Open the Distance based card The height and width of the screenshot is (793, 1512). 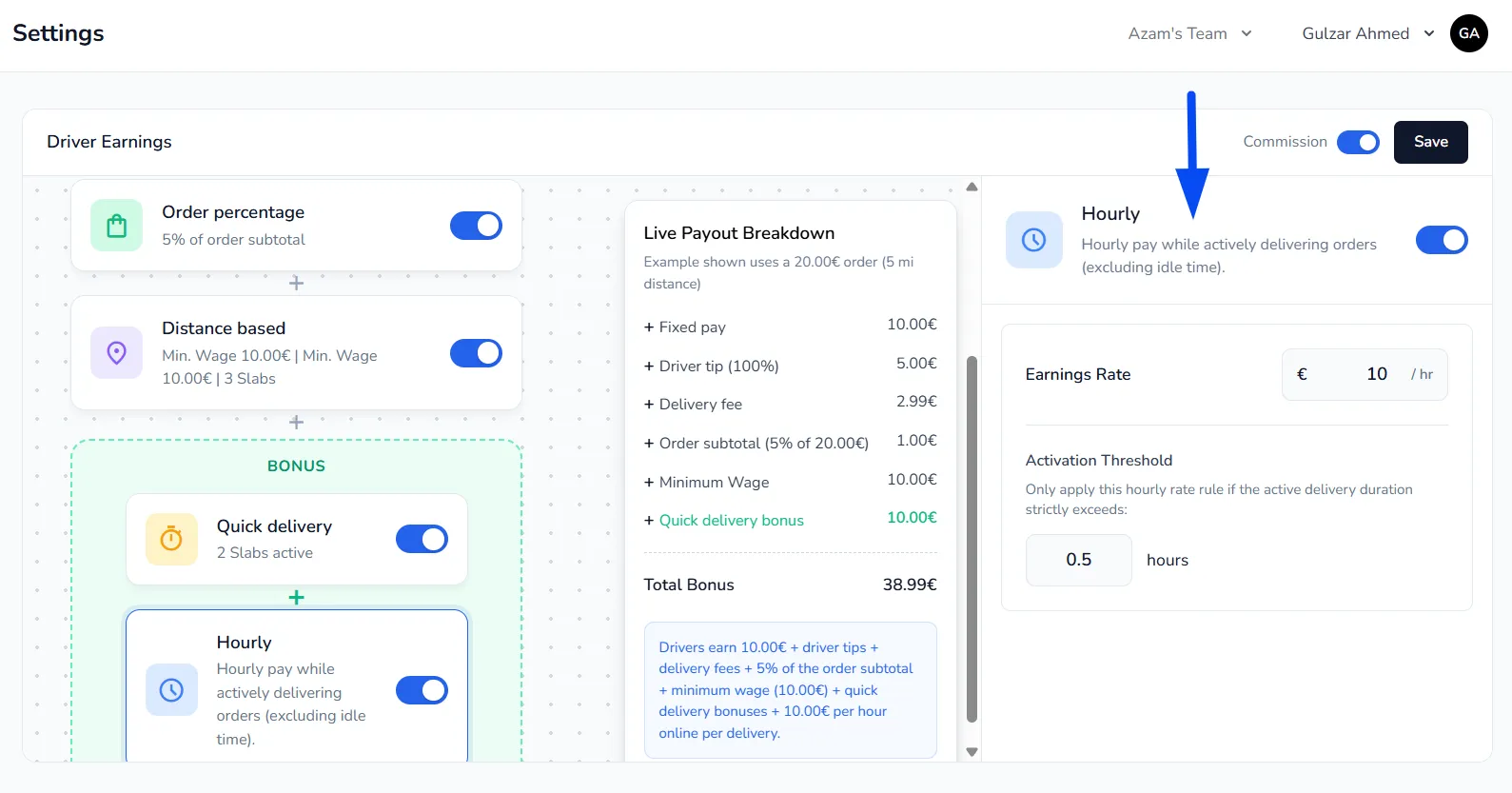tap(296, 353)
